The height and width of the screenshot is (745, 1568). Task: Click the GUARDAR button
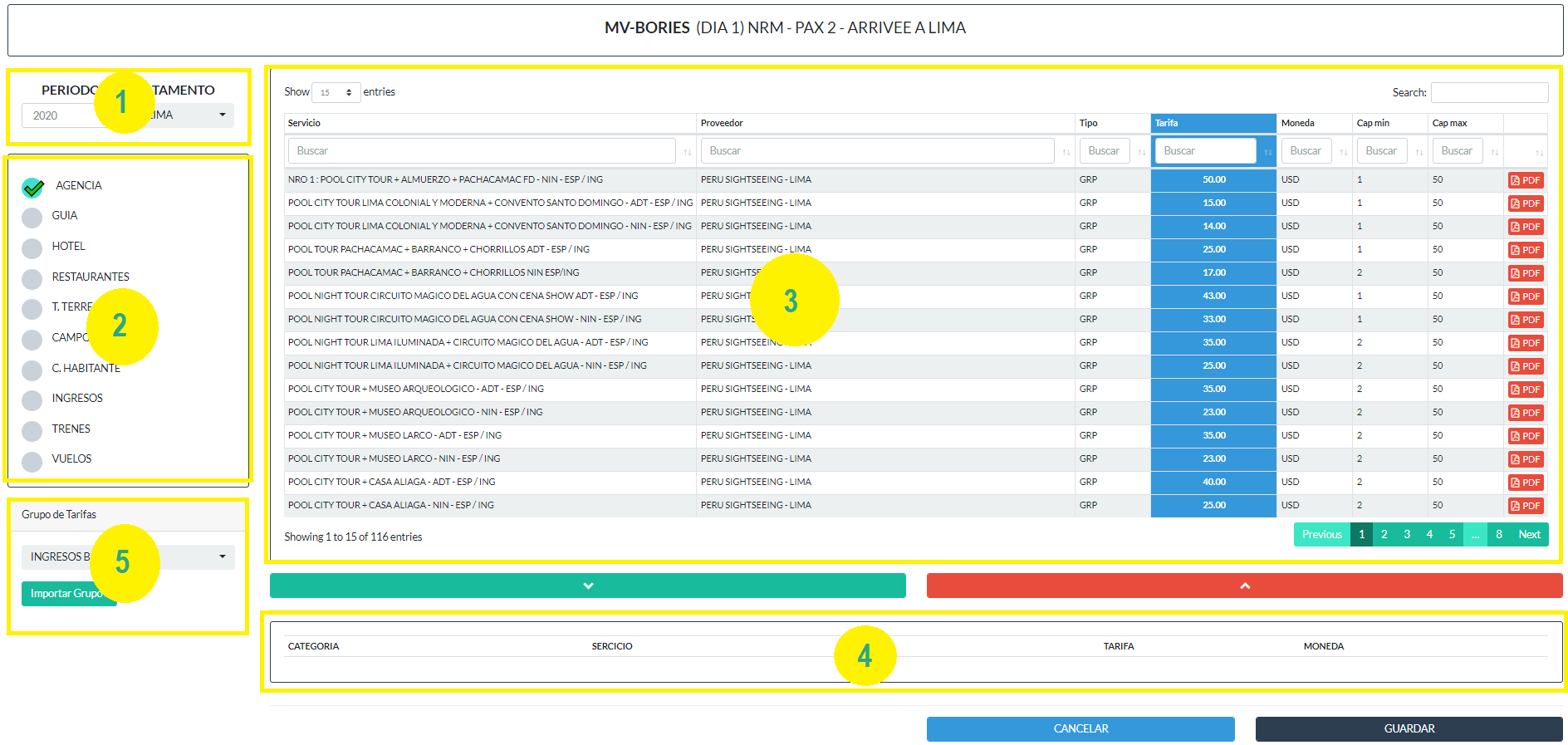point(1409,728)
